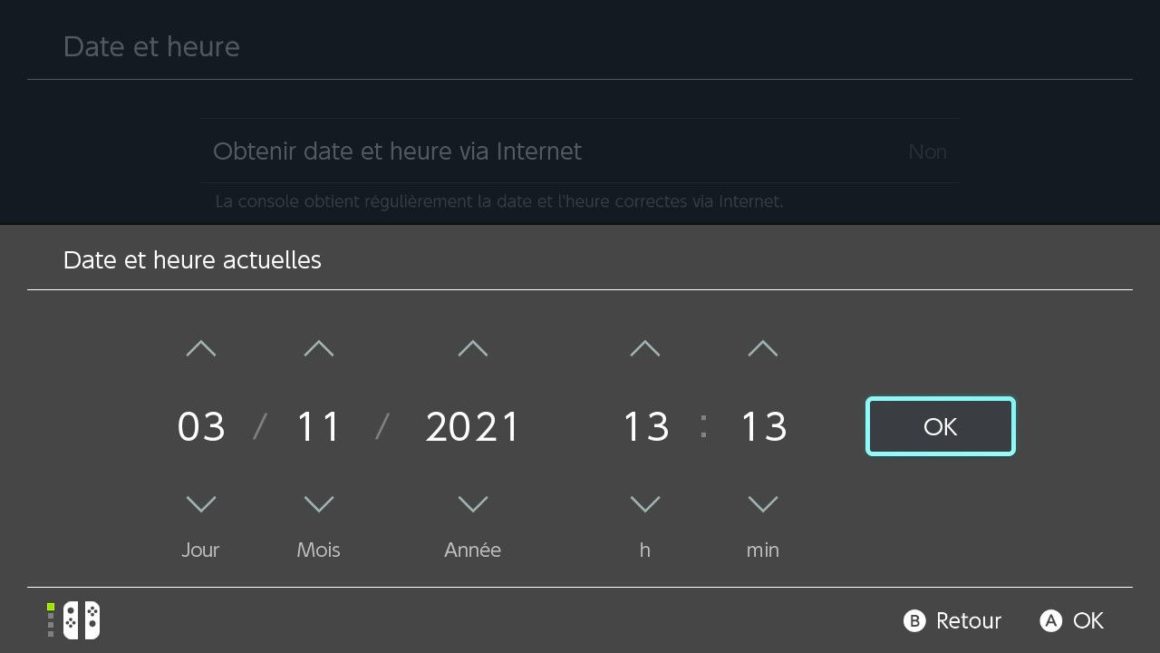Decrease the minutes with the down arrow above min
The height and width of the screenshot is (653, 1160).
point(763,504)
